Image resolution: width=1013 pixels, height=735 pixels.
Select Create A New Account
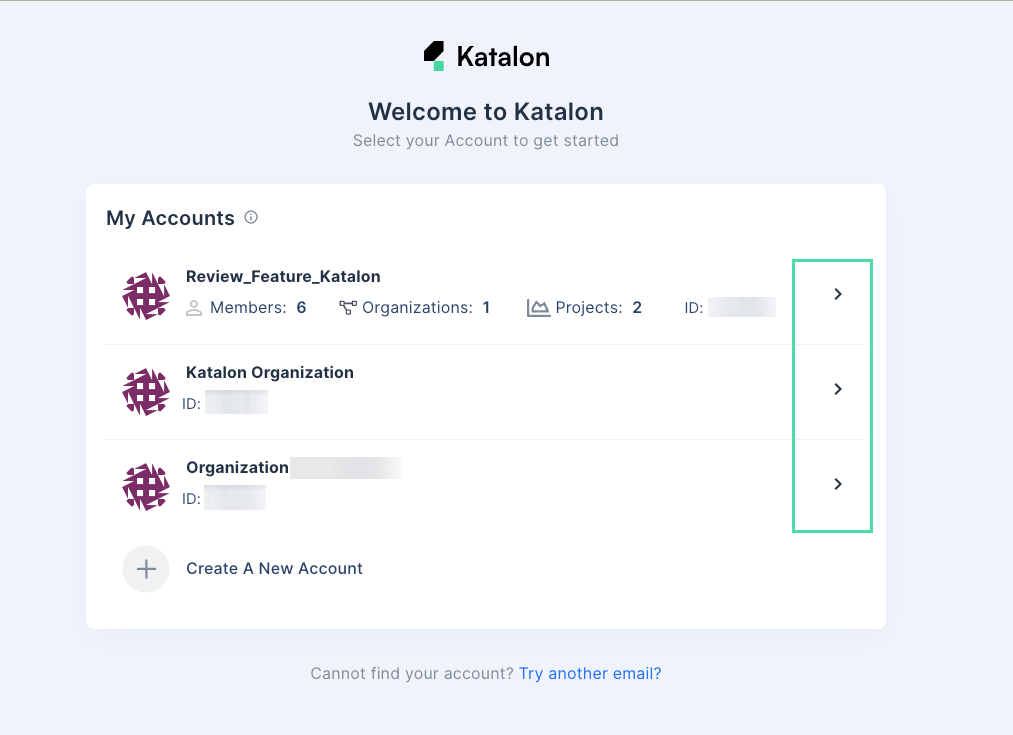pos(274,568)
